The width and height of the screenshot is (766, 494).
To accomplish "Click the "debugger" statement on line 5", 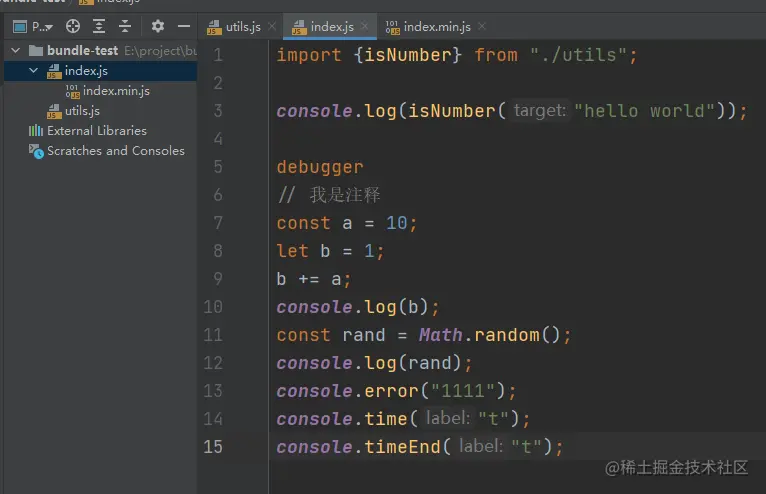I will (x=320, y=167).
